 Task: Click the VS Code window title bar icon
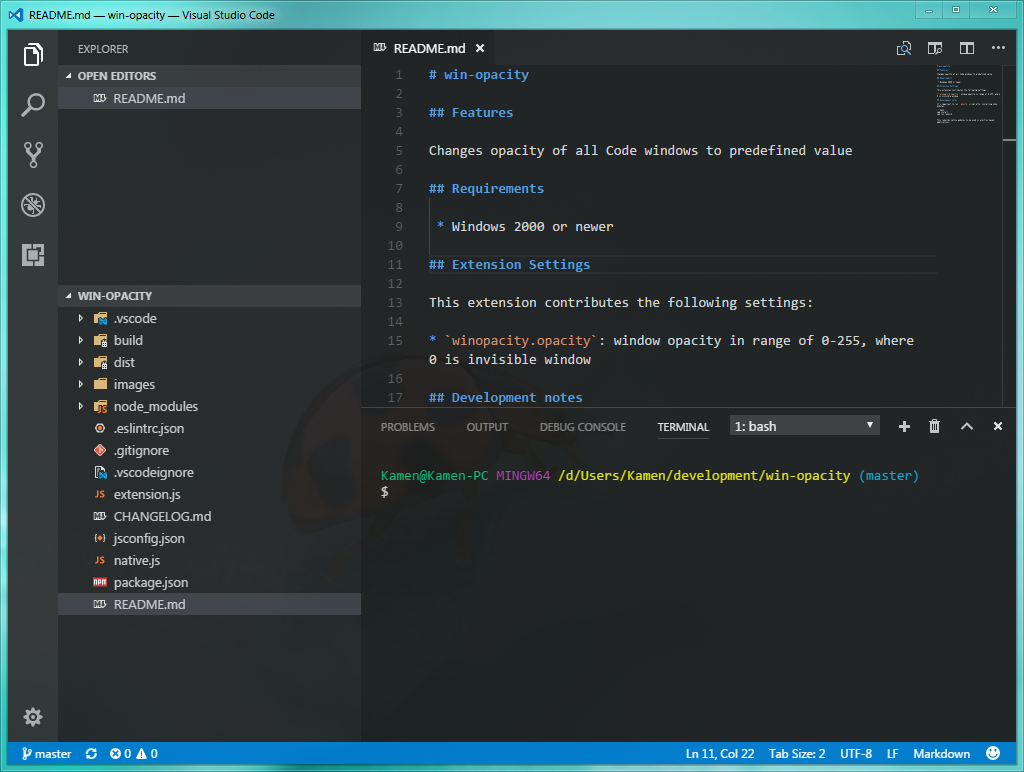pos(16,14)
